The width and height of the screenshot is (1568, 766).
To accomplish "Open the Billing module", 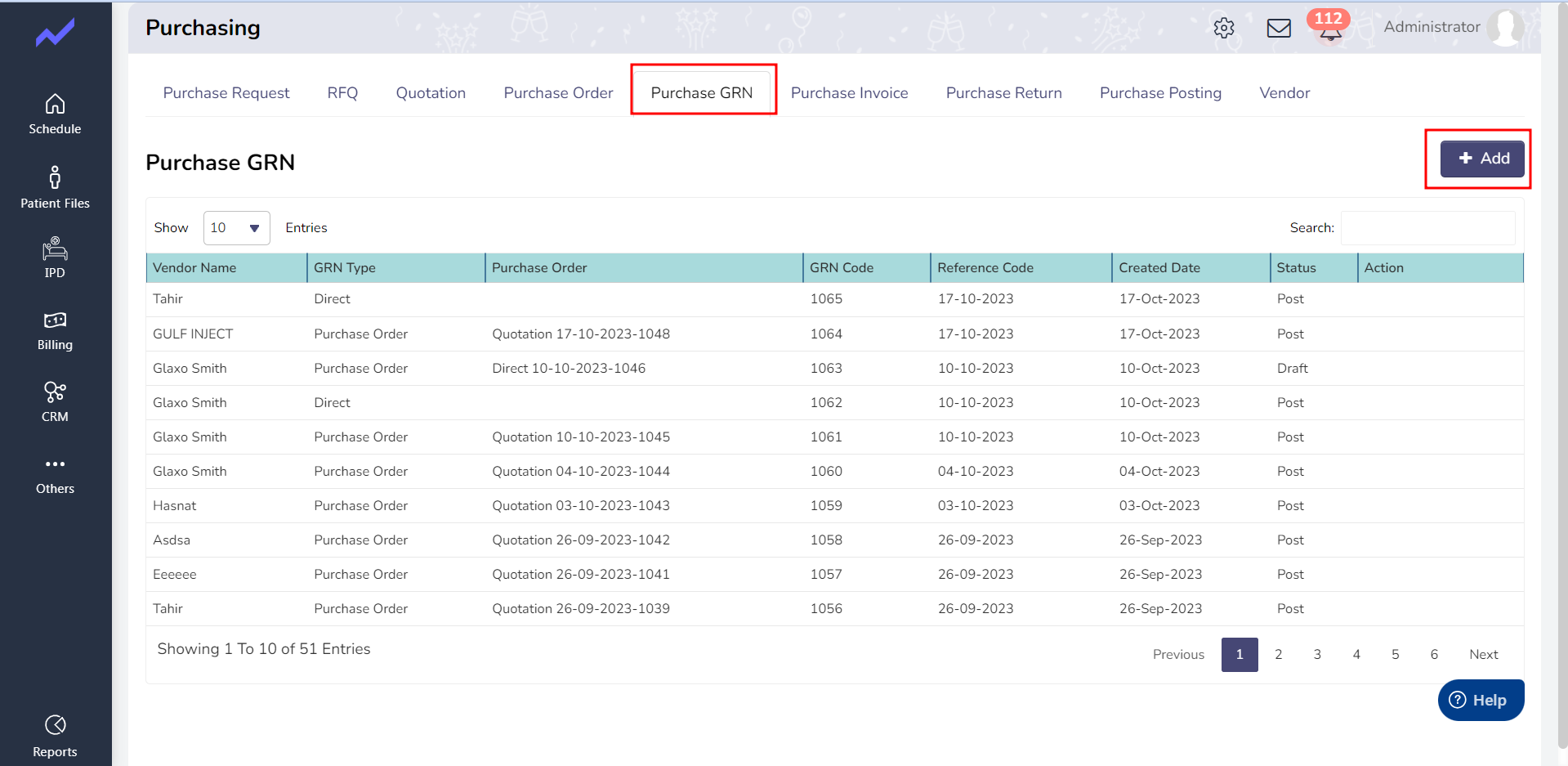I will click(x=55, y=331).
